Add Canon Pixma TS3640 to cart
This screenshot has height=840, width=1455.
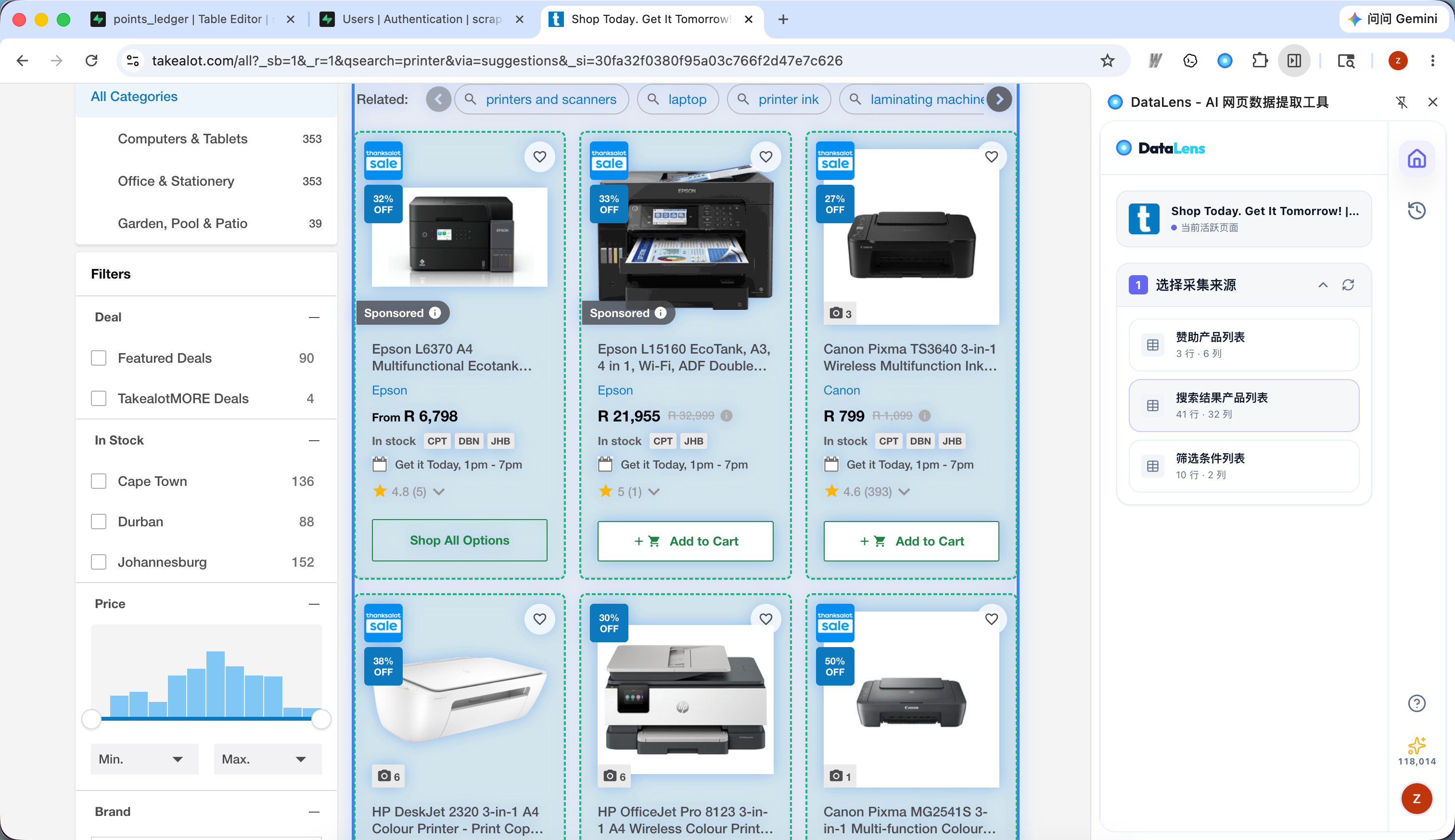click(x=911, y=541)
